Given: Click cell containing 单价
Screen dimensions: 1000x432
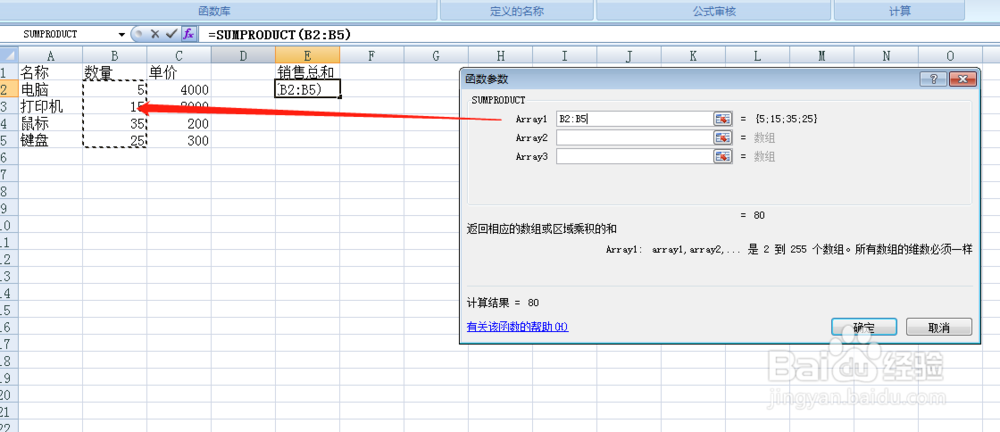Looking at the screenshot, I should [x=179, y=72].
